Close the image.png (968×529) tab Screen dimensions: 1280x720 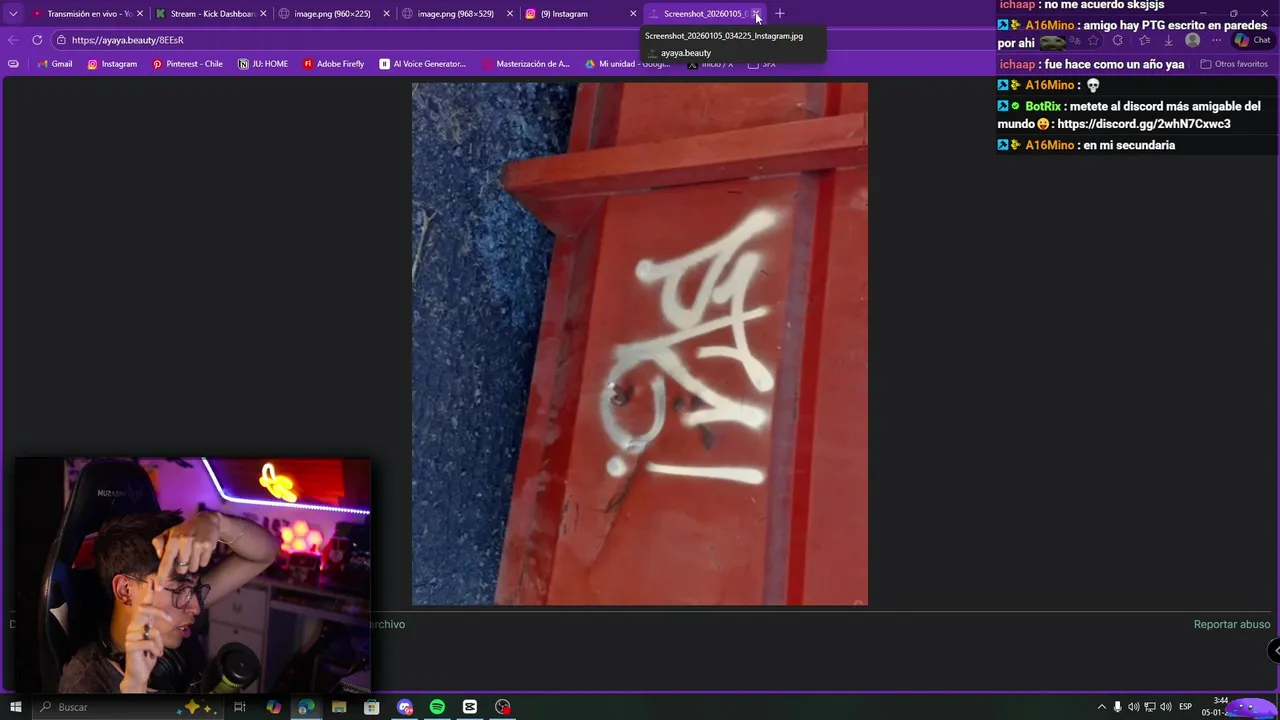click(x=509, y=14)
